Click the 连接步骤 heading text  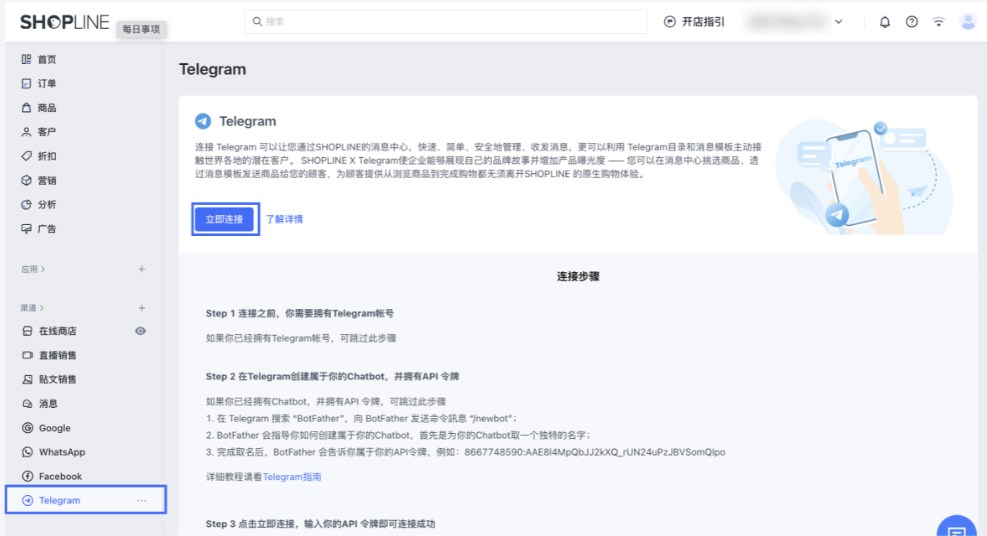(x=578, y=276)
